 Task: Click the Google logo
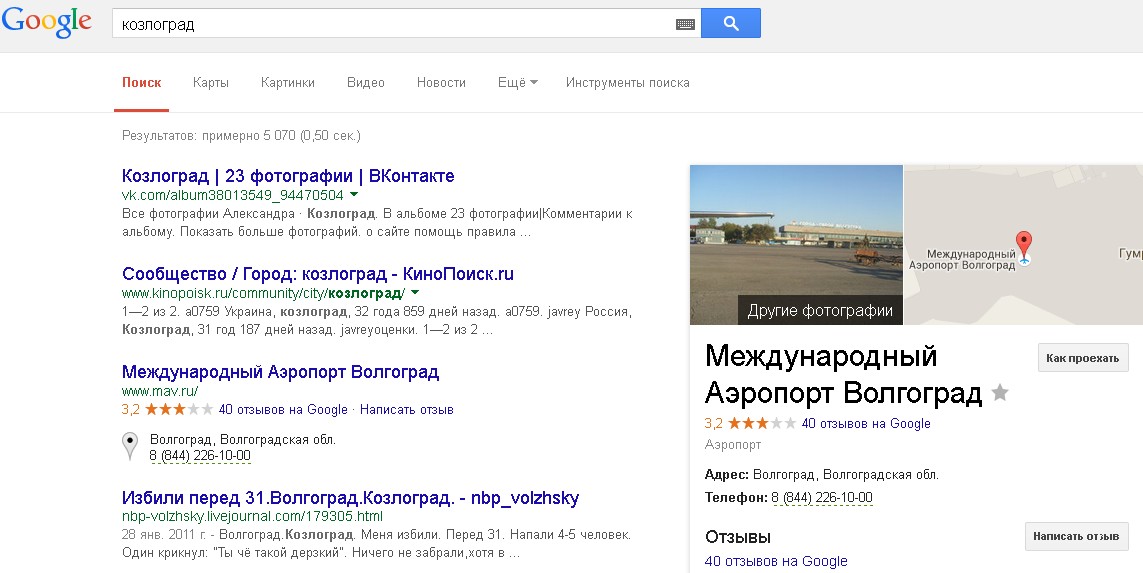click(x=47, y=23)
